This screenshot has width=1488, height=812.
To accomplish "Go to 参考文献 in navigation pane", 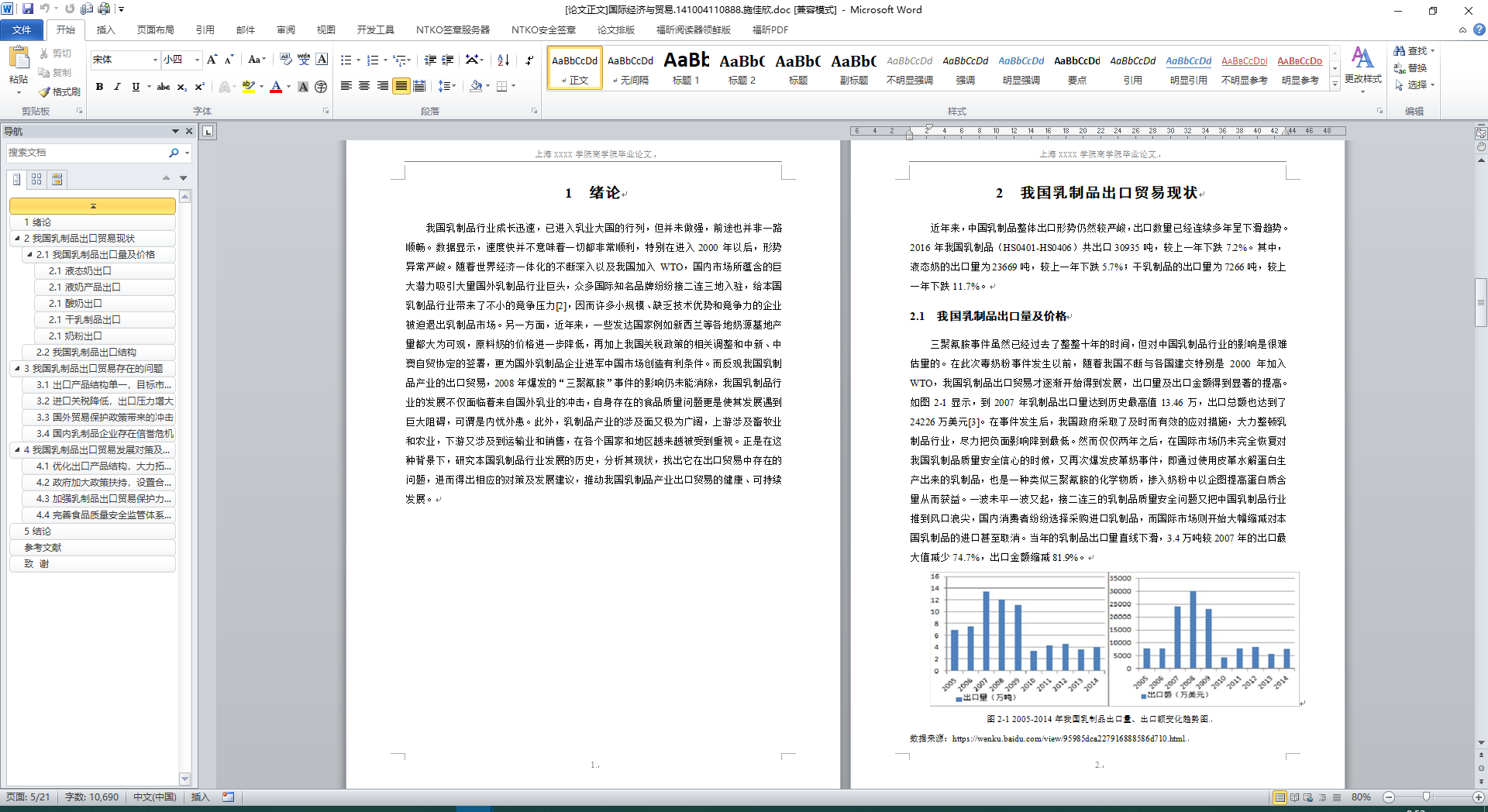I will [x=93, y=548].
